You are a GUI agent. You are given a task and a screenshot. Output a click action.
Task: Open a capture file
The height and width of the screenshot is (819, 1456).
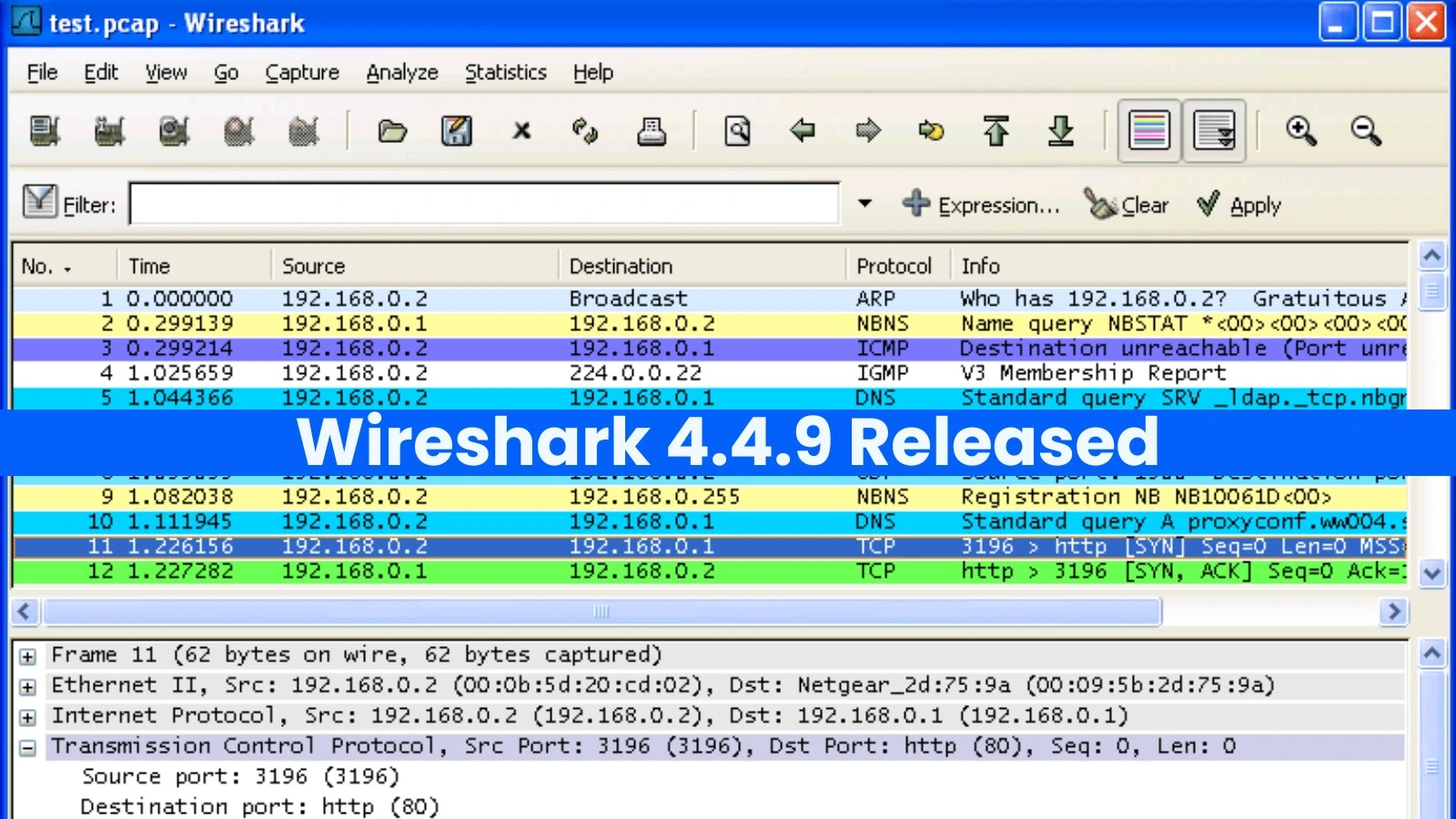(393, 130)
